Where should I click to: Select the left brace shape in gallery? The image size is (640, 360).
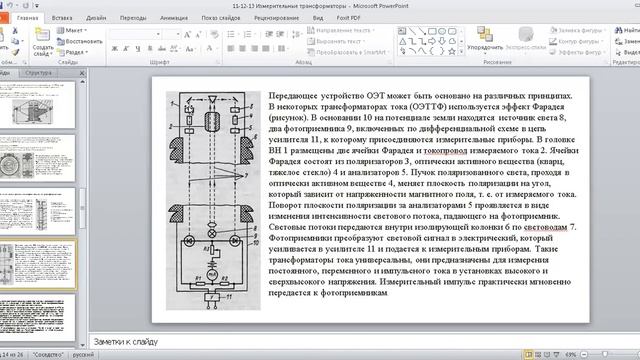[432, 51]
